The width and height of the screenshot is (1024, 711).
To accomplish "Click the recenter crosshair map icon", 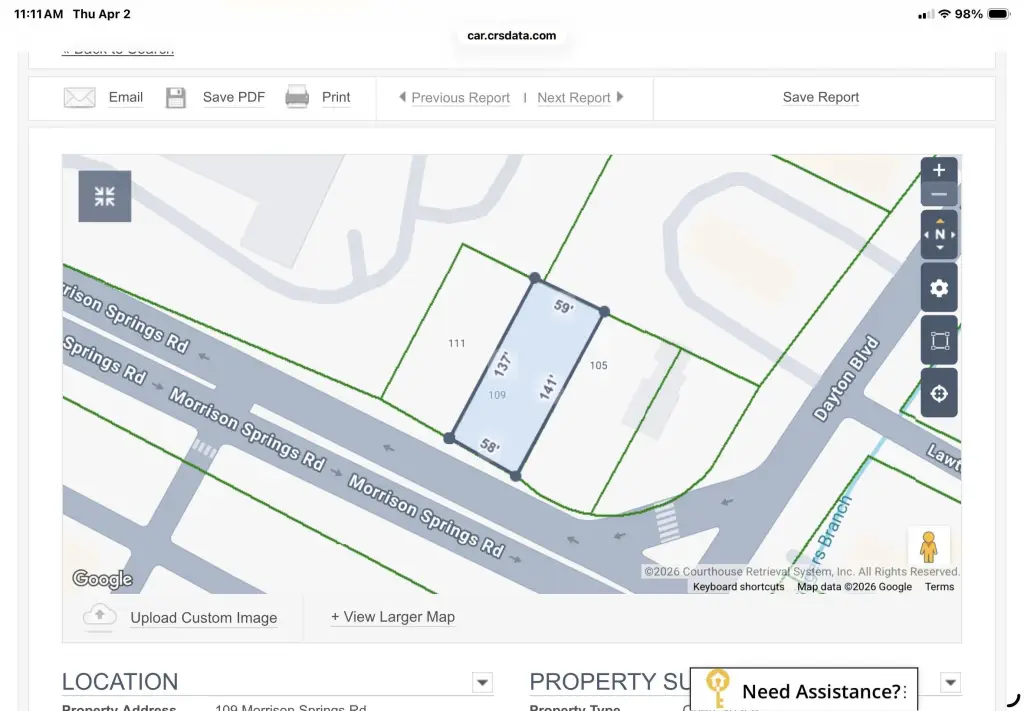I will click(x=939, y=393).
